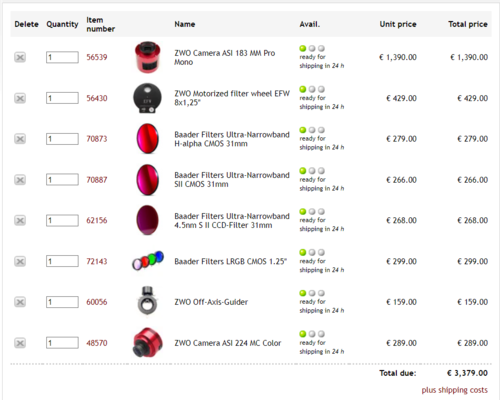Click quantity field for item 56539
The image size is (500, 400).
click(x=62, y=57)
